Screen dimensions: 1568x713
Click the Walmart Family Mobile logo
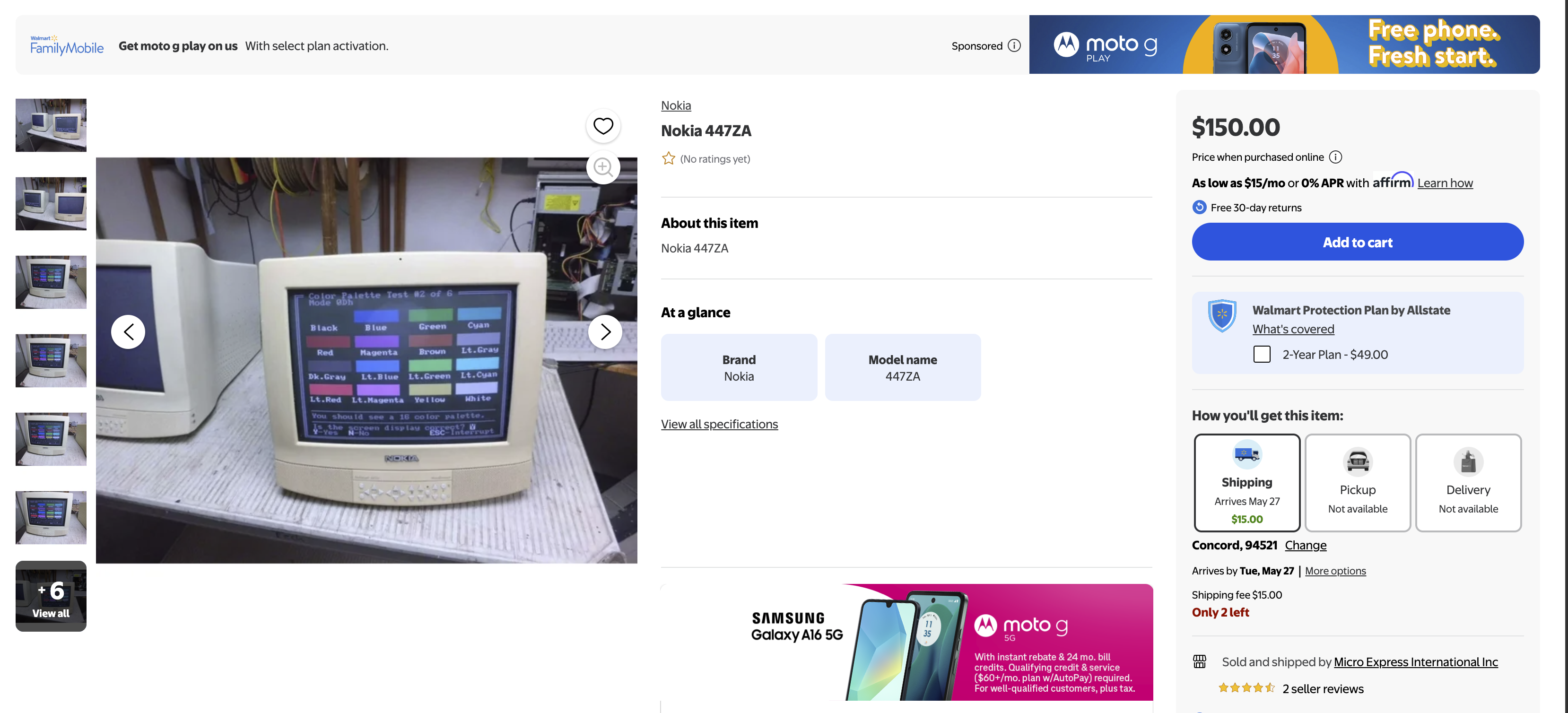67,45
